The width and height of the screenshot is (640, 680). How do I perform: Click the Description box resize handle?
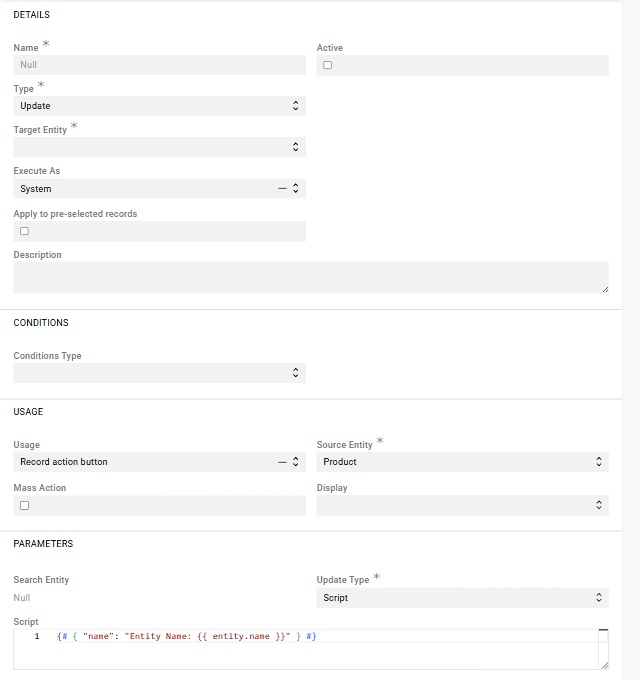pyautogui.click(x=604, y=288)
